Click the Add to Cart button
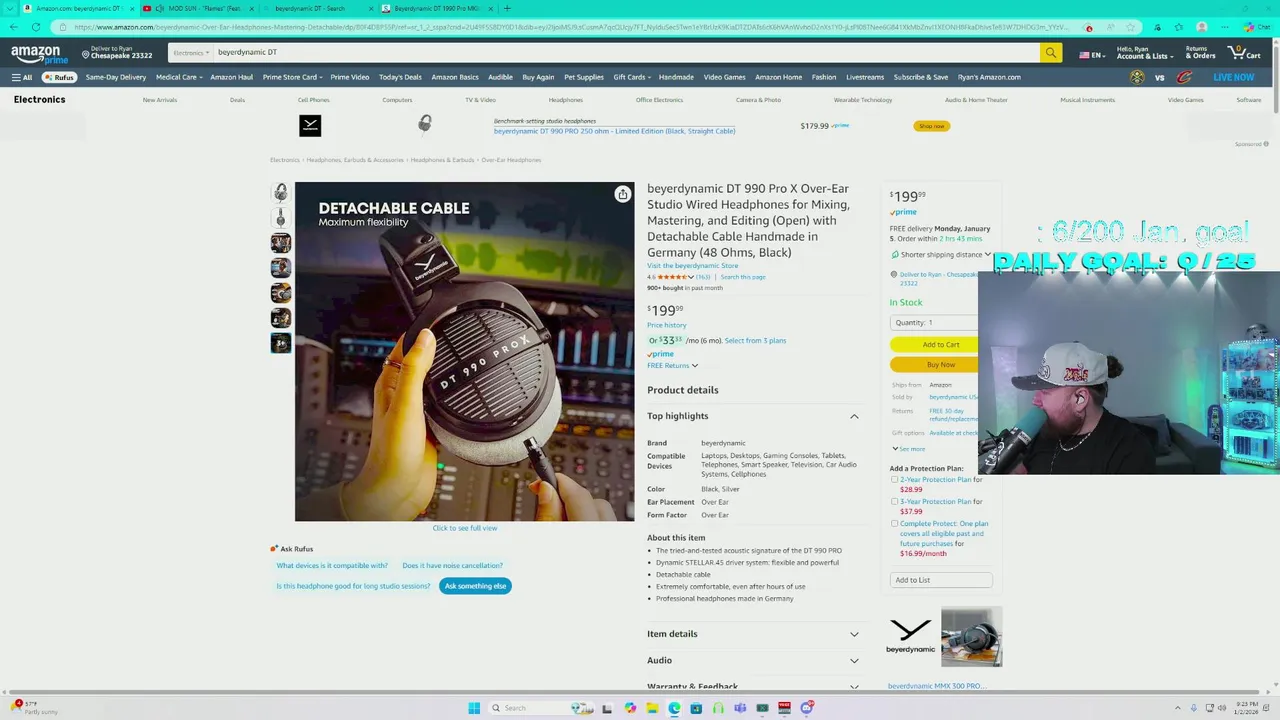Image resolution: width=1280 pixels, height=720 pixels. 934,344
